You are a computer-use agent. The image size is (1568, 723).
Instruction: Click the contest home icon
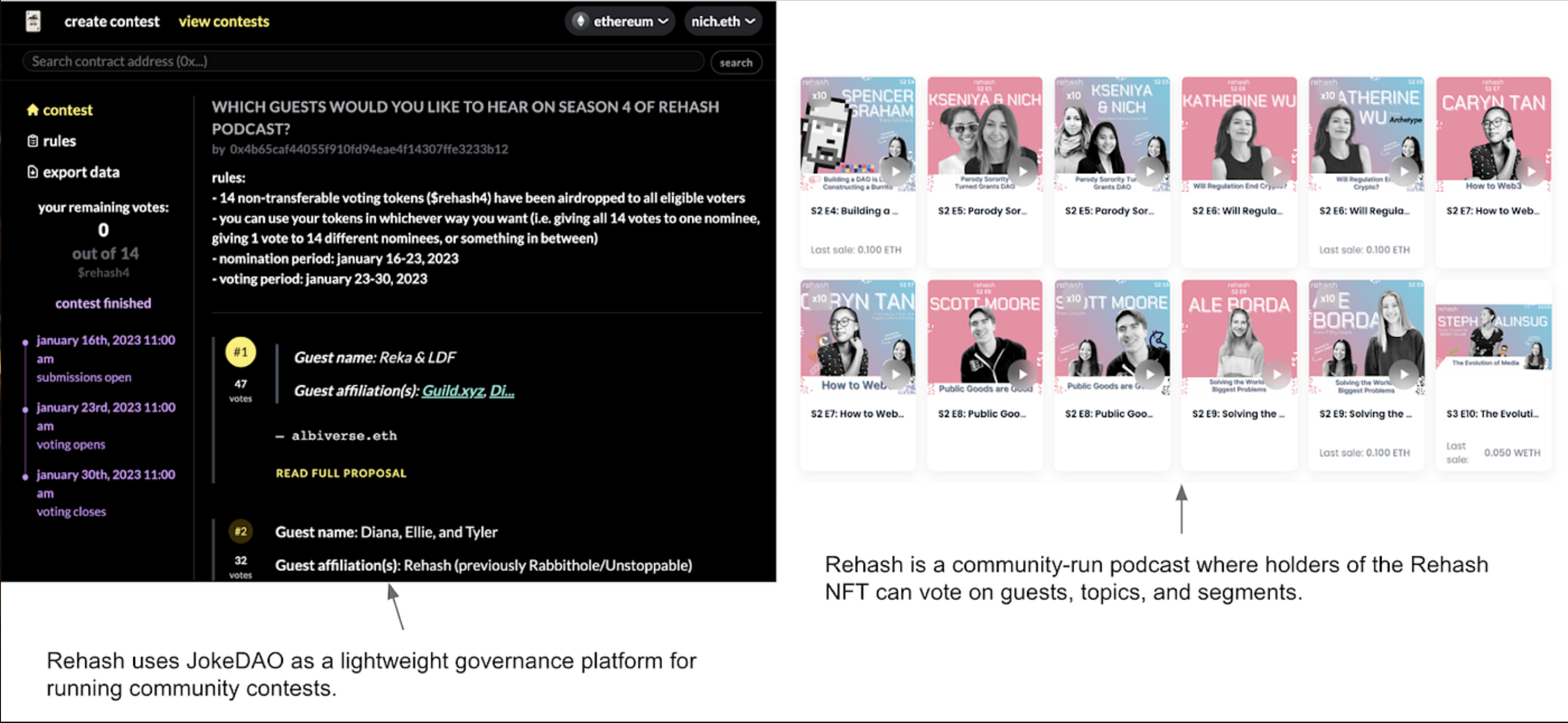pyautogui.click(x=33, y=110)
